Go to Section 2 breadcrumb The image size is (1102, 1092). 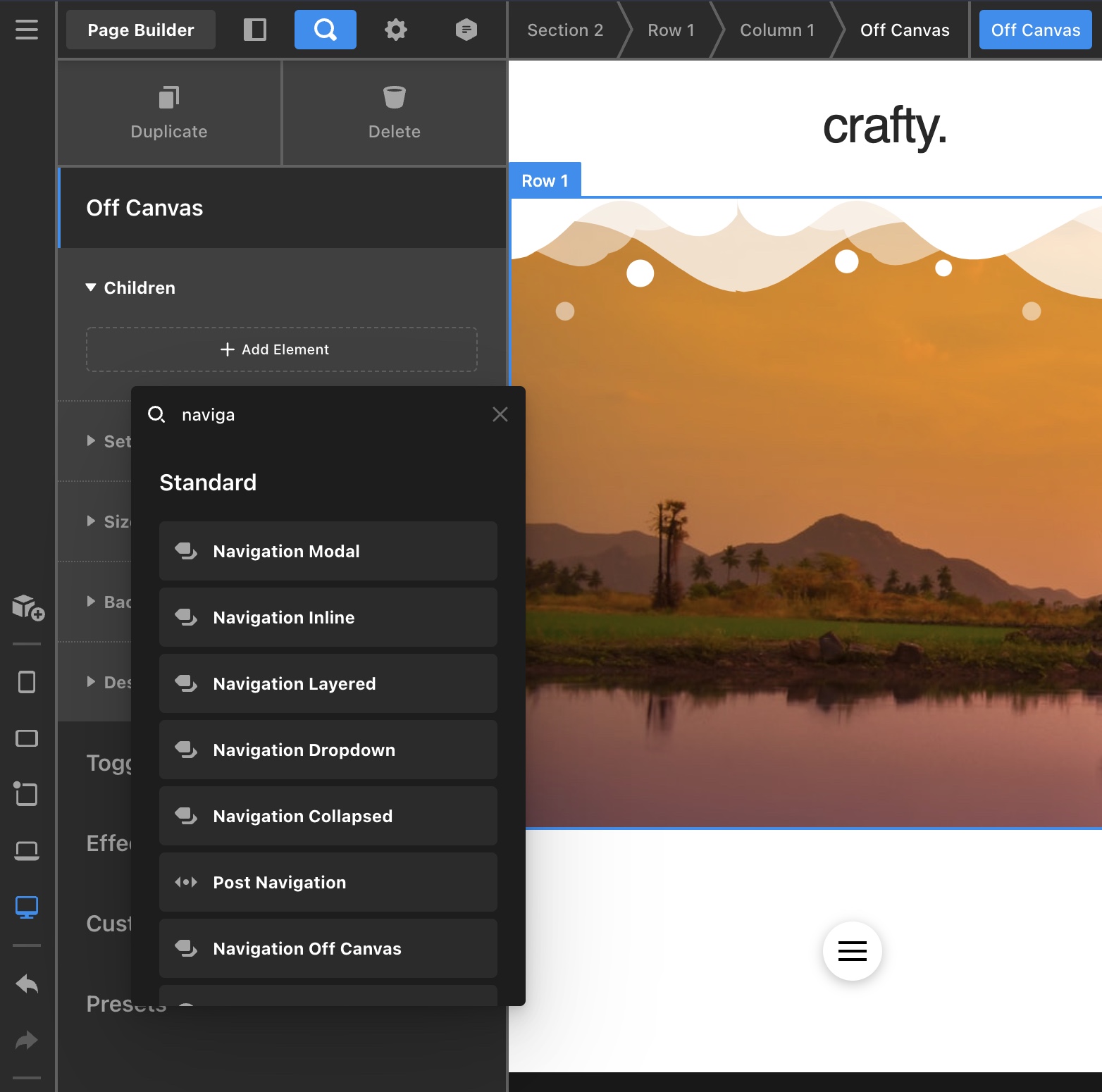[564, 30]
